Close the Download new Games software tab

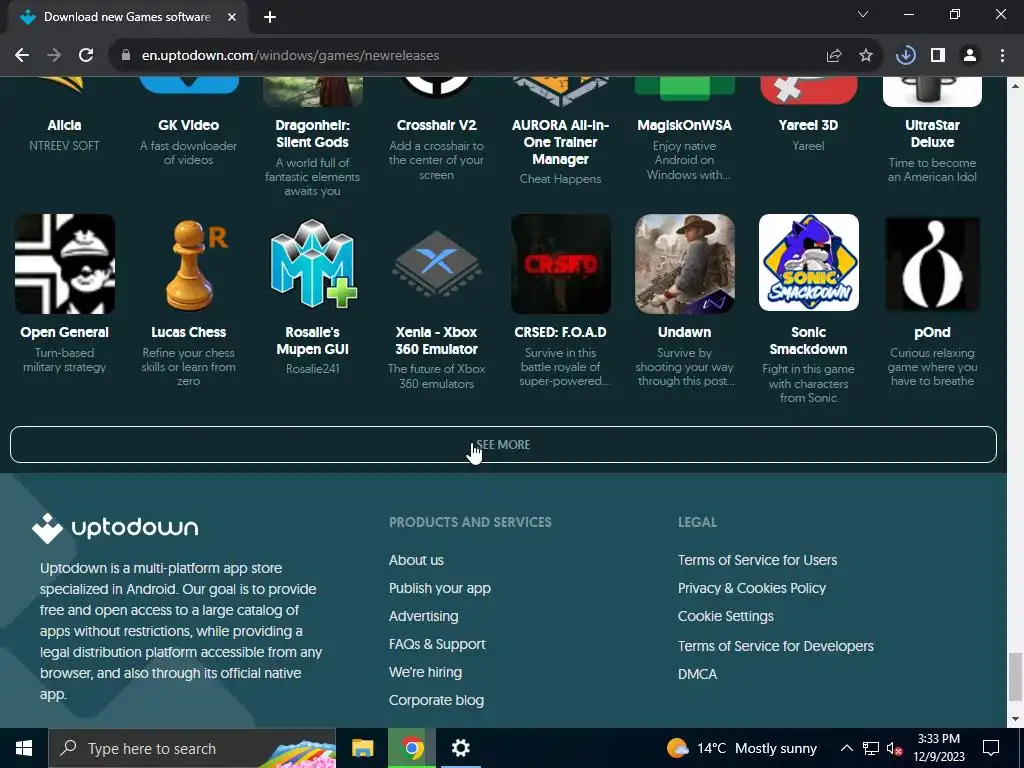point(232,17)
